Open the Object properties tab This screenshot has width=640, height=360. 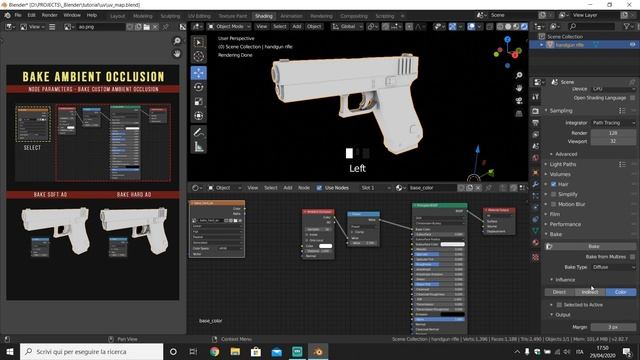pyautogui.click(x=536, y=173)
